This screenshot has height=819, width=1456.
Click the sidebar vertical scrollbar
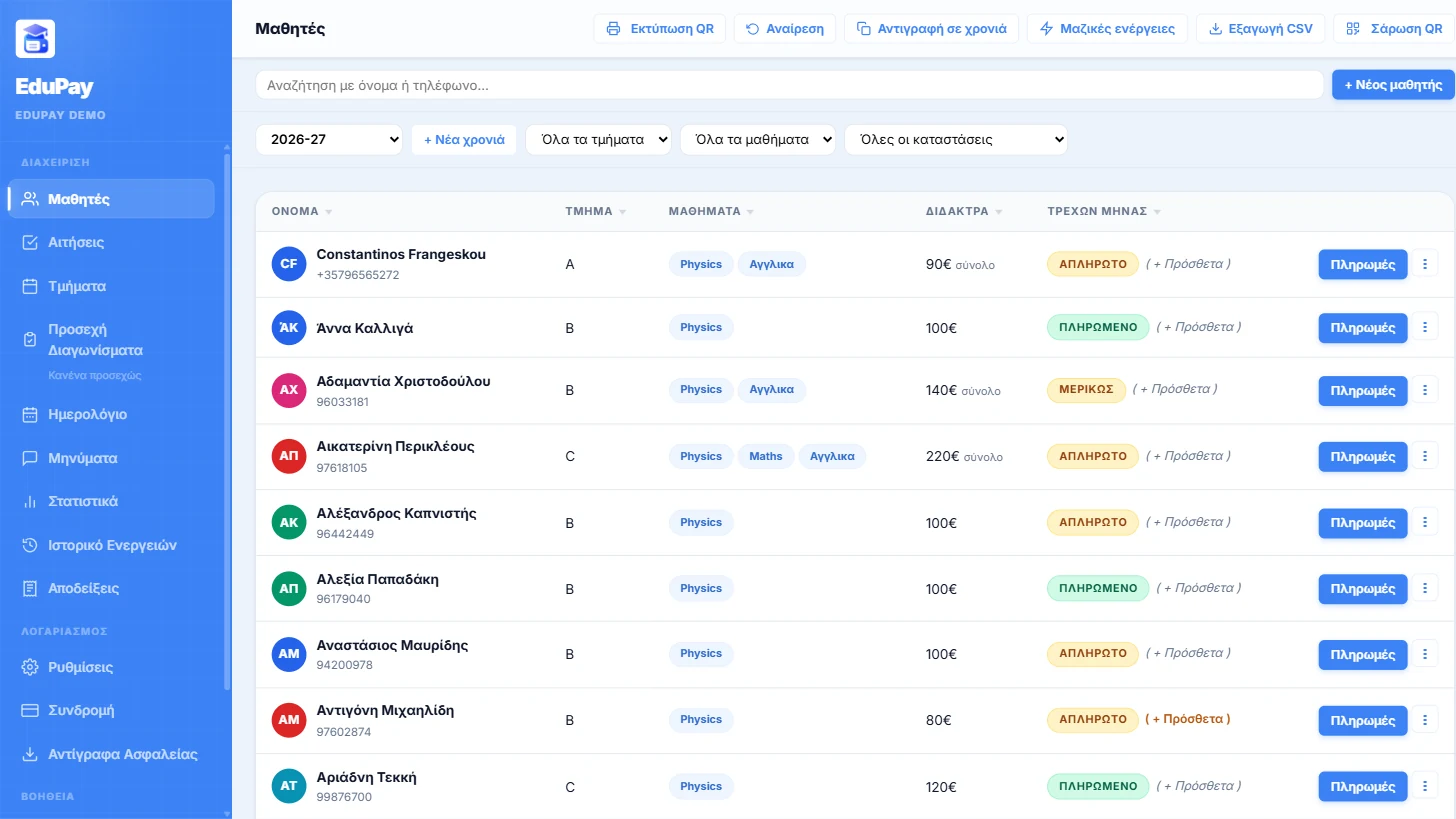(227, 420)
